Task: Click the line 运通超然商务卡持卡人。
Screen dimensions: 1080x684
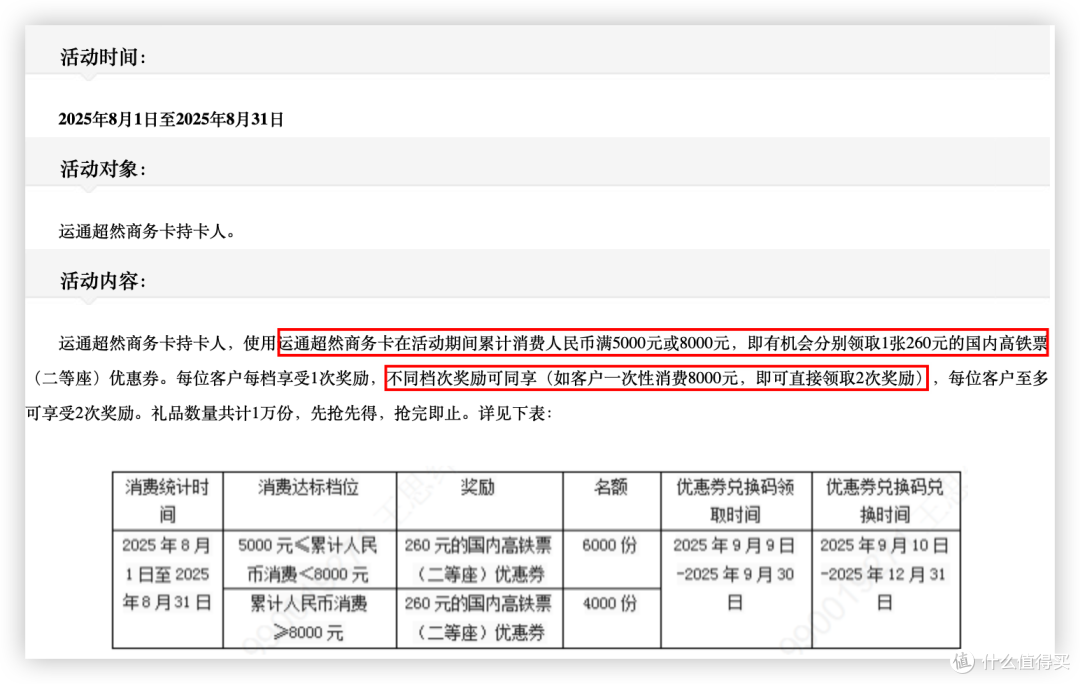Action: pos(148,231)
